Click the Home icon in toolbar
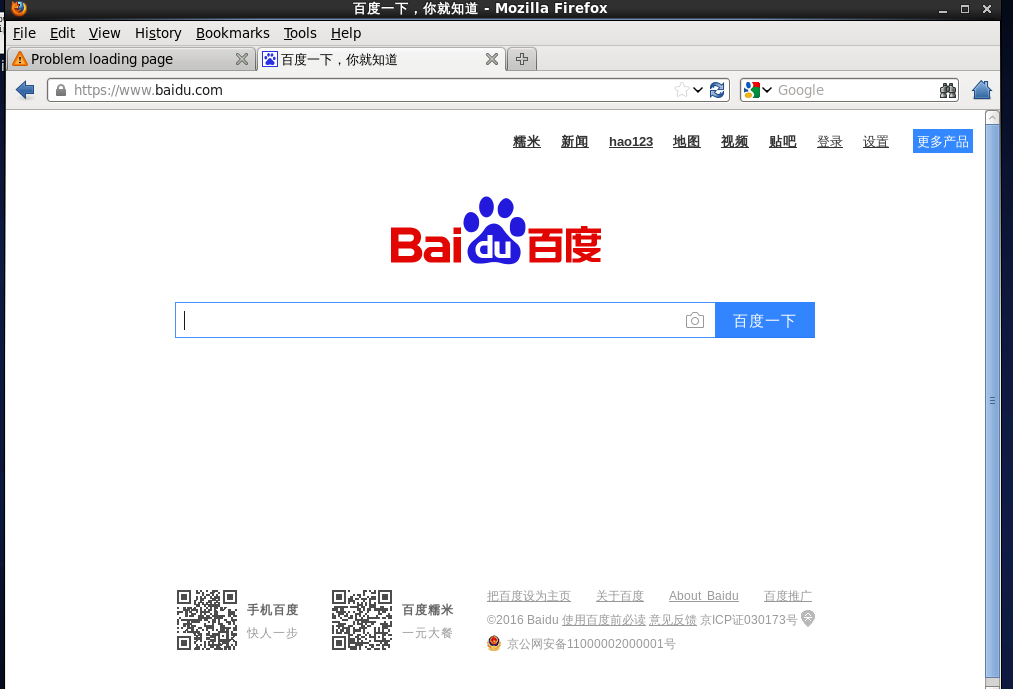Image resolution: width=1013 pixels, height=689 pixels. (x=981, y=90)
